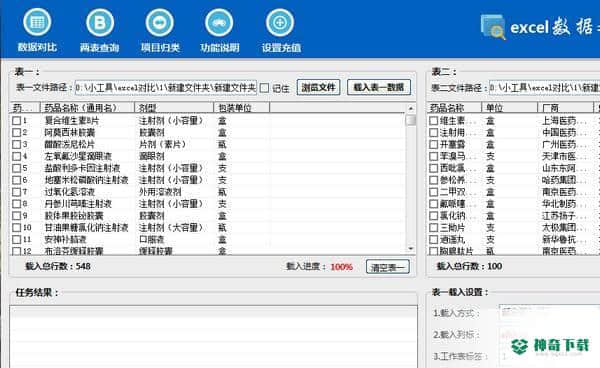The height and width of the screenshot is (368, 600).
Task: Check table two row 开塞露
Action: tap(434, 145)
